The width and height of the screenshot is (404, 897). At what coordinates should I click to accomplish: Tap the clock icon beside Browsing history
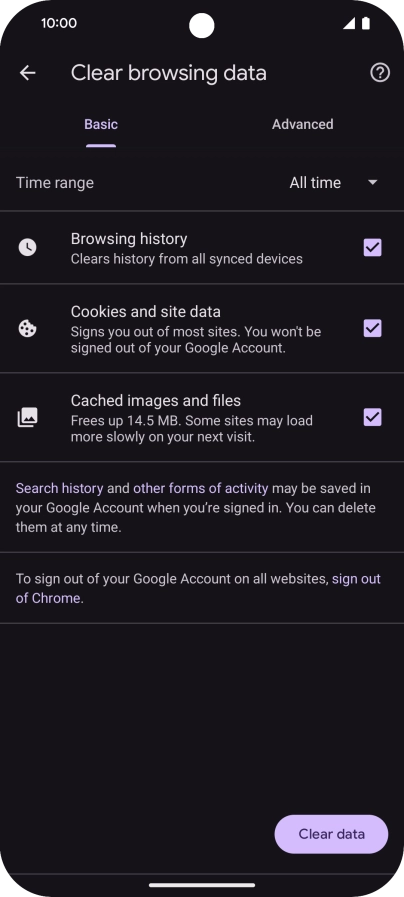pyautogui.click(x=27, y=248)
